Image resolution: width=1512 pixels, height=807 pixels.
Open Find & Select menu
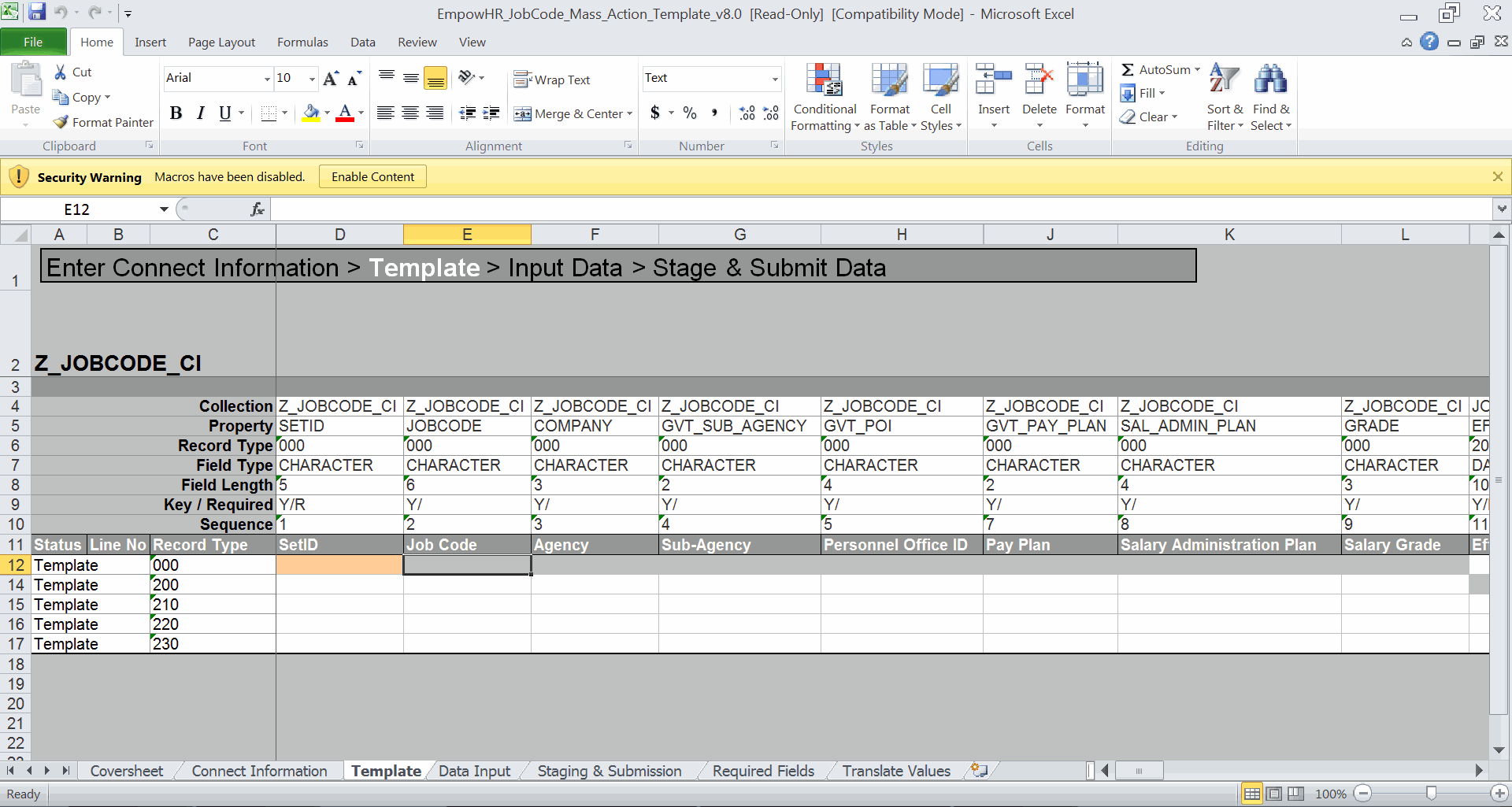[1271, 97]
